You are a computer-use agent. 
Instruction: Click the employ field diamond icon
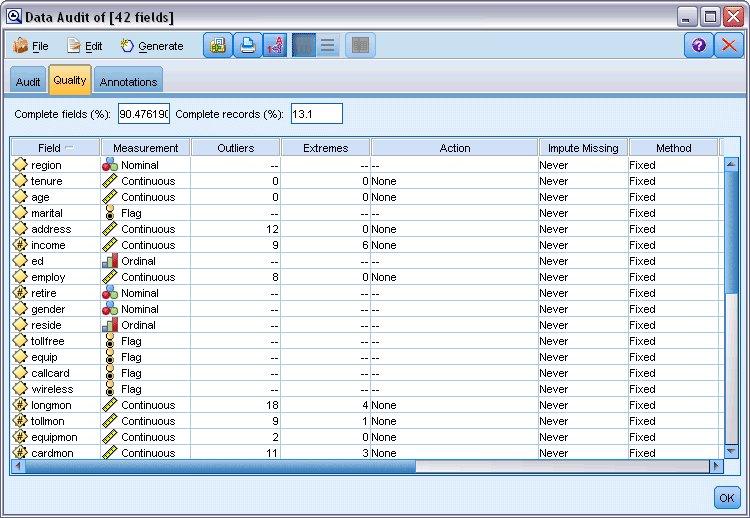20,277
